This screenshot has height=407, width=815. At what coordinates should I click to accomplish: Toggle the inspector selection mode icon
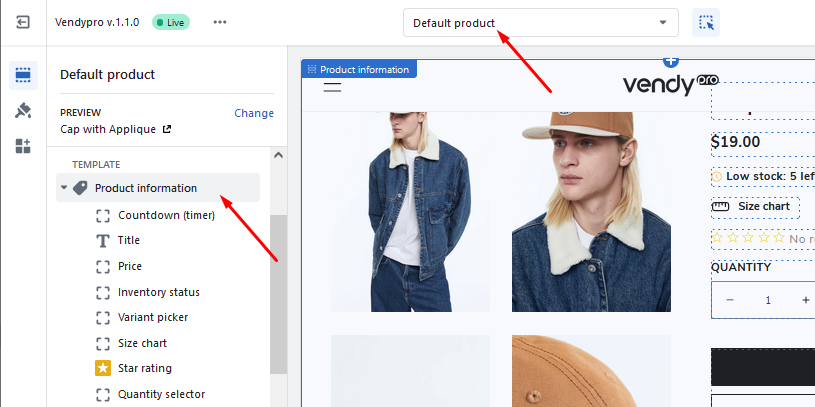(x=706, y=22)
